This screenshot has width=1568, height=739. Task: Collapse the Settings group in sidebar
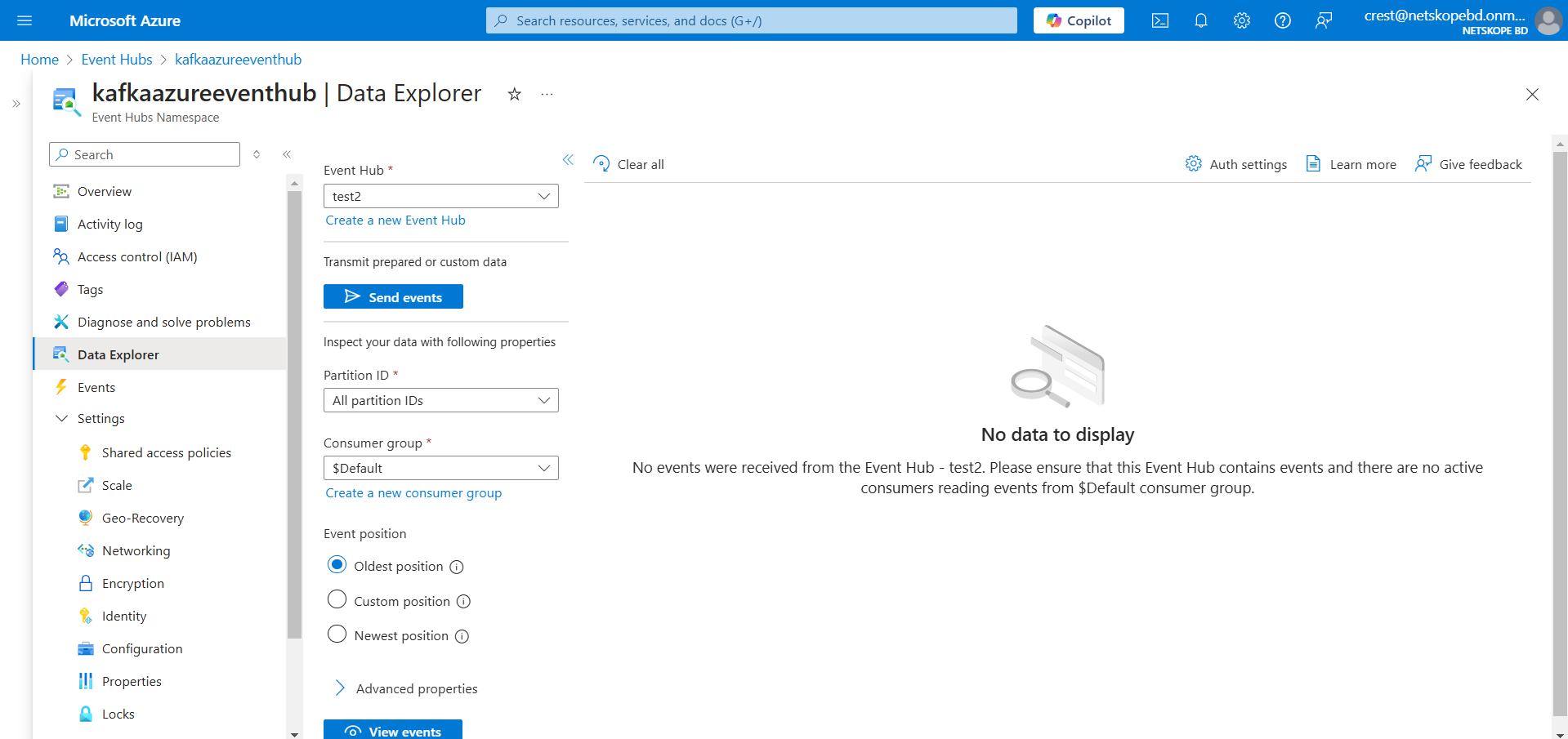point(61,418)
